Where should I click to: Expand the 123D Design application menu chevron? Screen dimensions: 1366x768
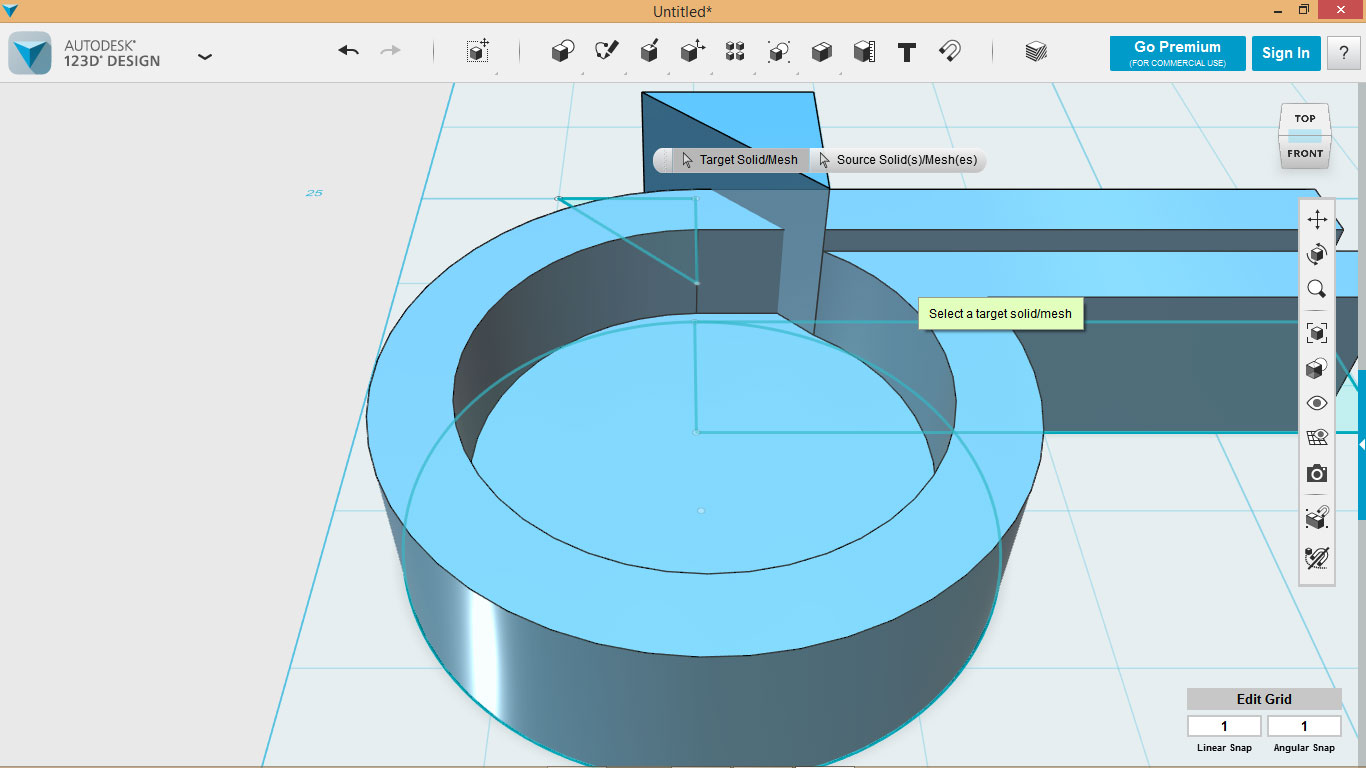pos(205,57)
